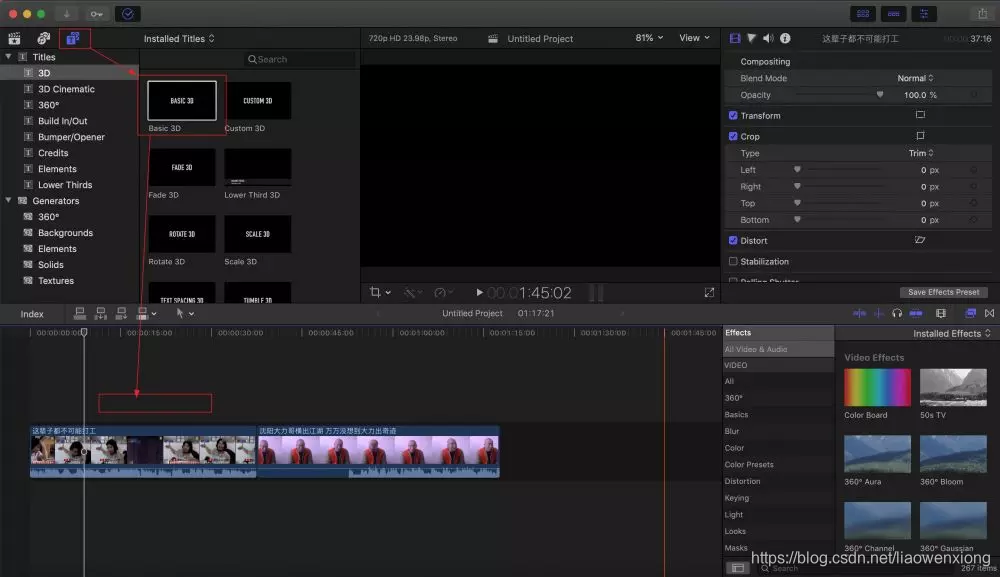This screenshot has width=1000, height=577.
Task: Open the Select tool arrow dropdown
Action: (184, 313)
